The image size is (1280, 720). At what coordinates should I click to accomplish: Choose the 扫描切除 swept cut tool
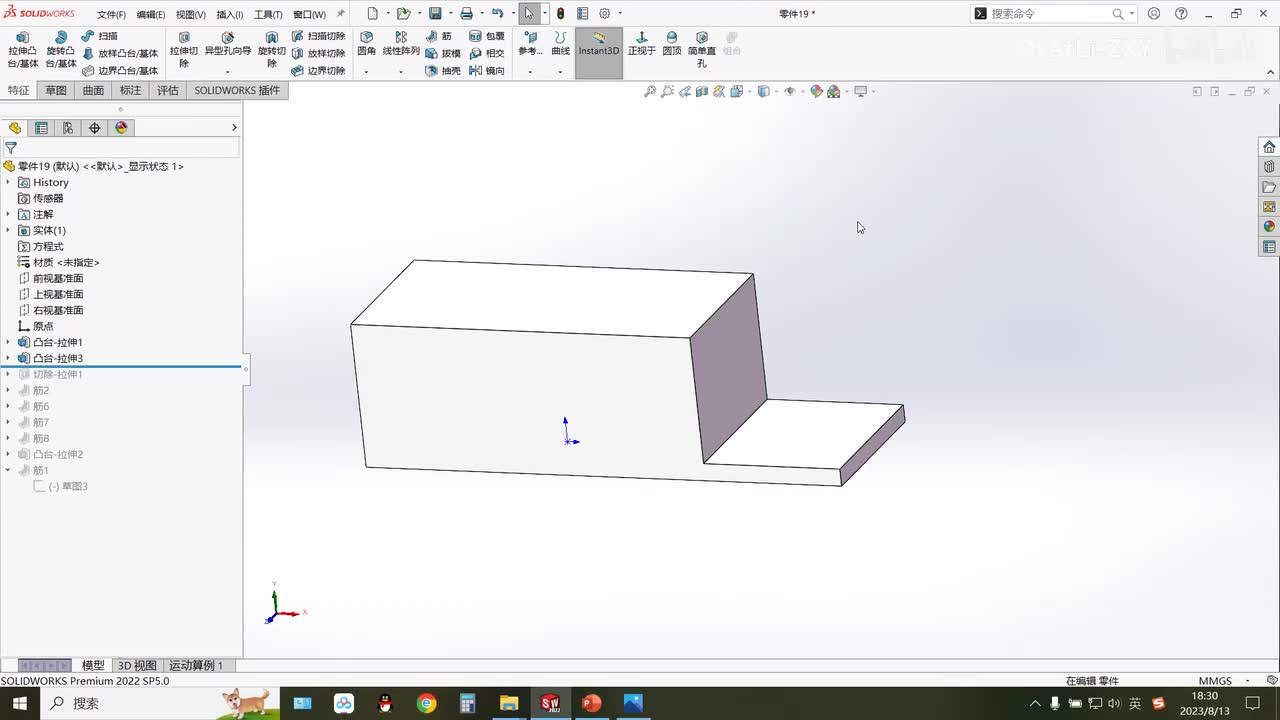click(318, 36)
